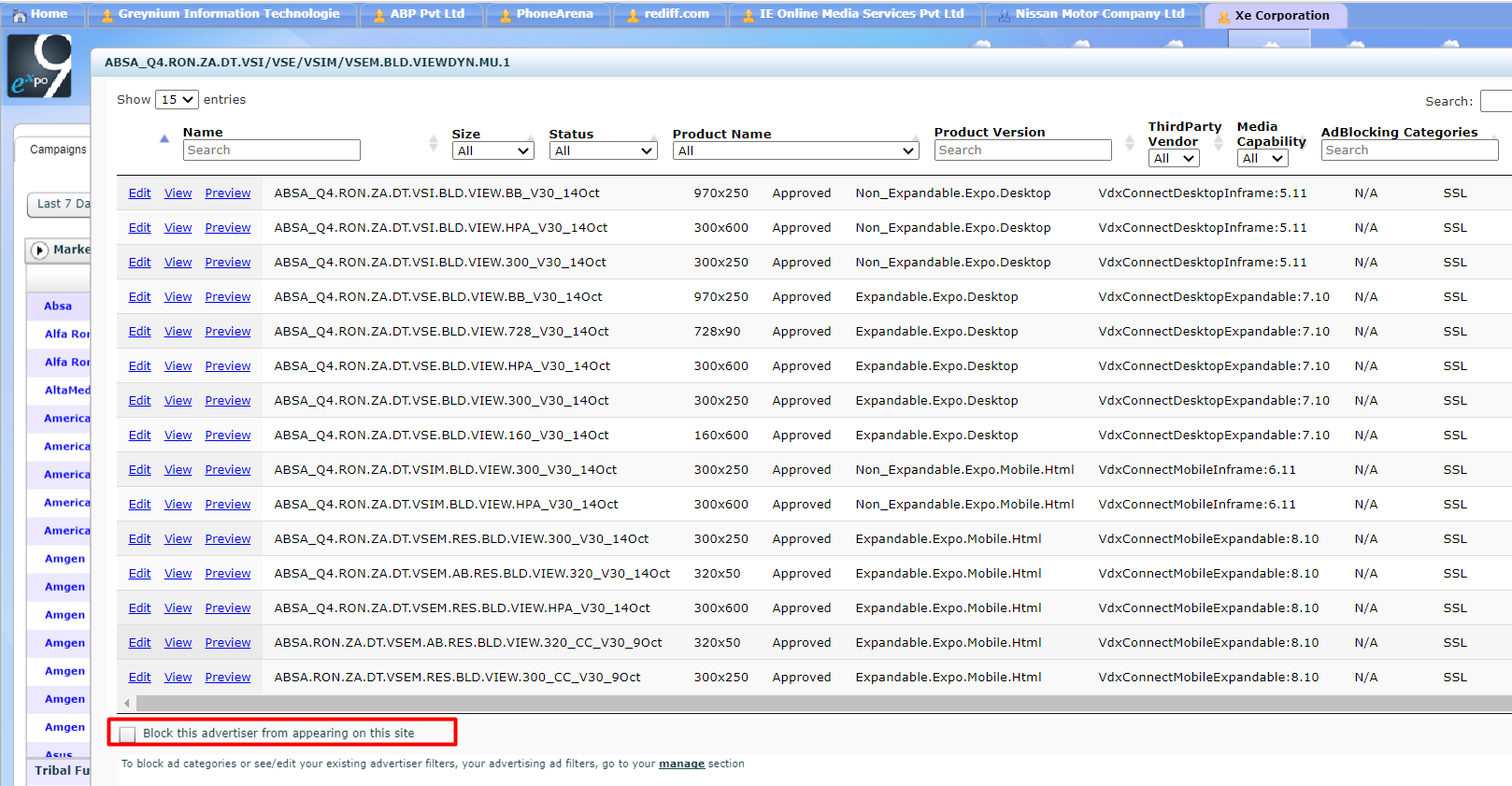The image size is (1512, 786).
Task: Click the sort arrows after Product Version
Action: pos(1129,143)
